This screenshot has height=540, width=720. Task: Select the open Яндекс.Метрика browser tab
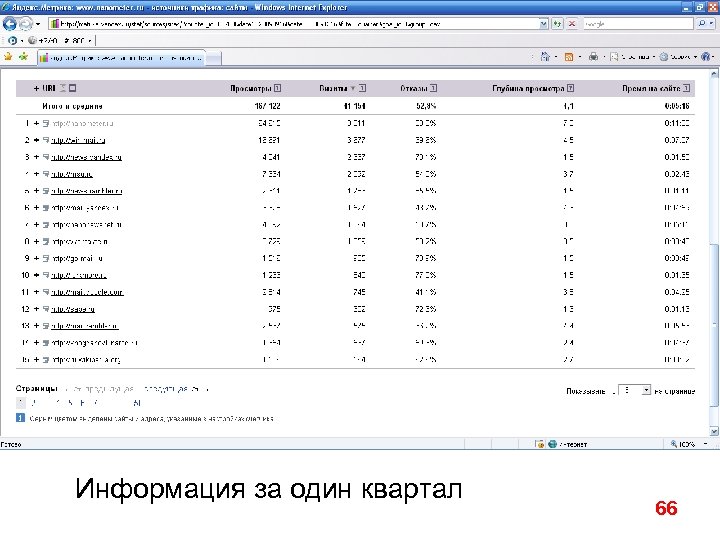tap(121, 58)
